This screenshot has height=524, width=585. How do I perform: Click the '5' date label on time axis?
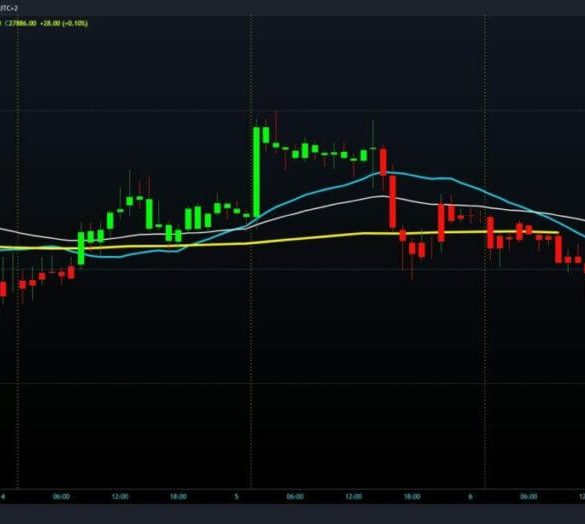click(x=236, y=496)
